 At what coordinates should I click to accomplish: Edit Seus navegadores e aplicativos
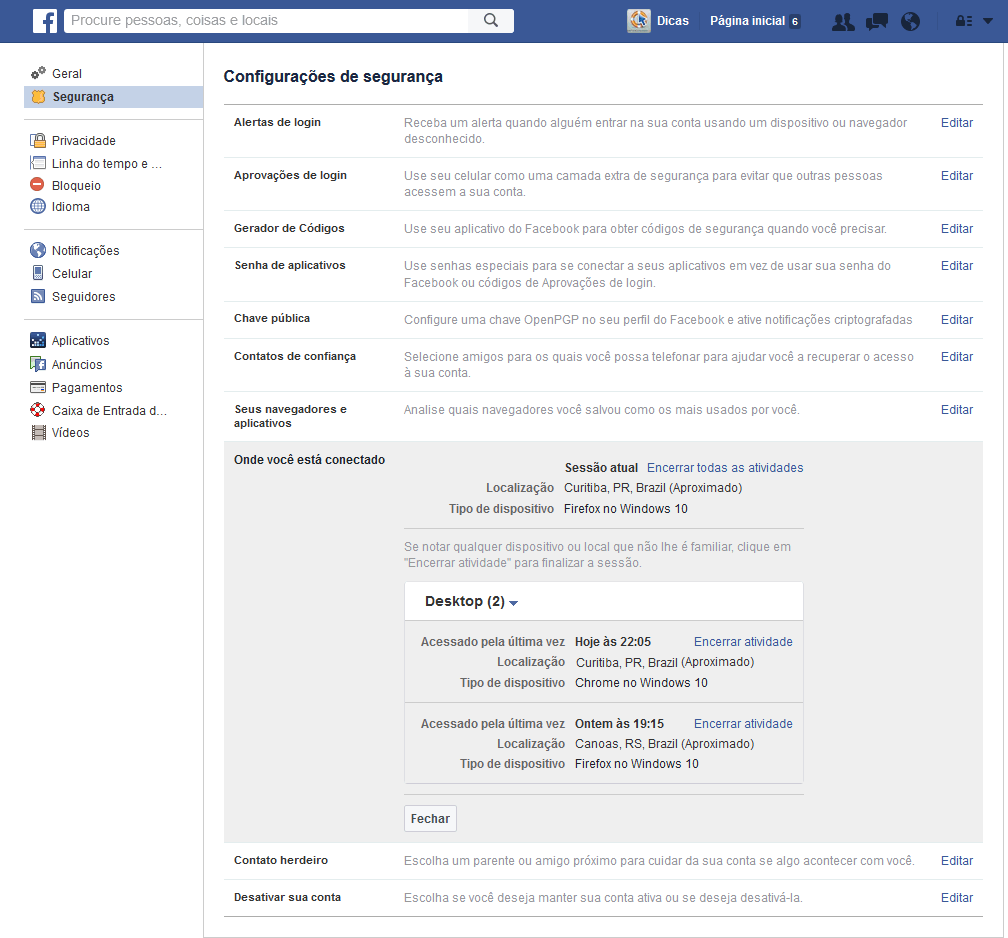click(x=957, y=410)
